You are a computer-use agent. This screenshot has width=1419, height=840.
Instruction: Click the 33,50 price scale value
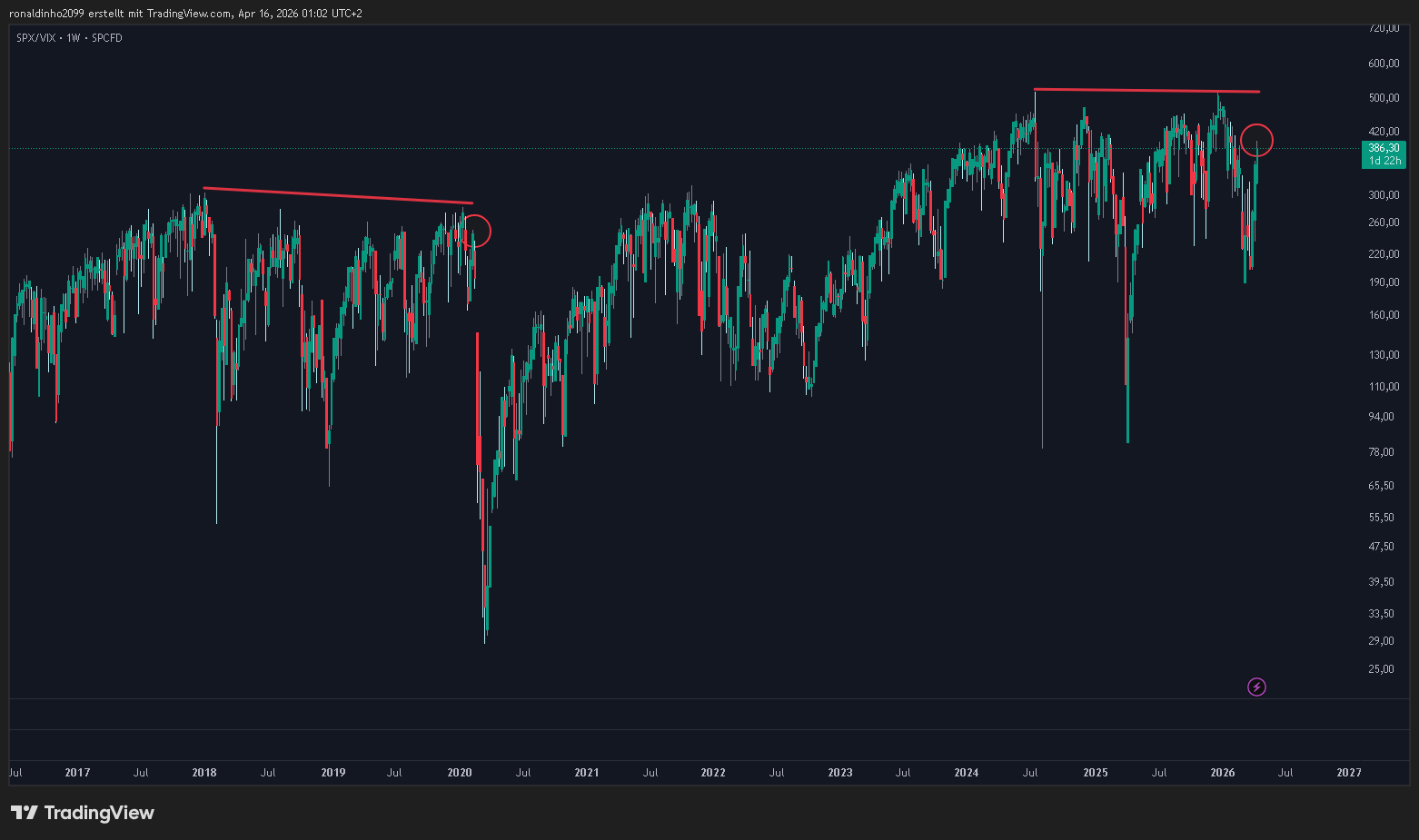click(x=1381, y=614)
